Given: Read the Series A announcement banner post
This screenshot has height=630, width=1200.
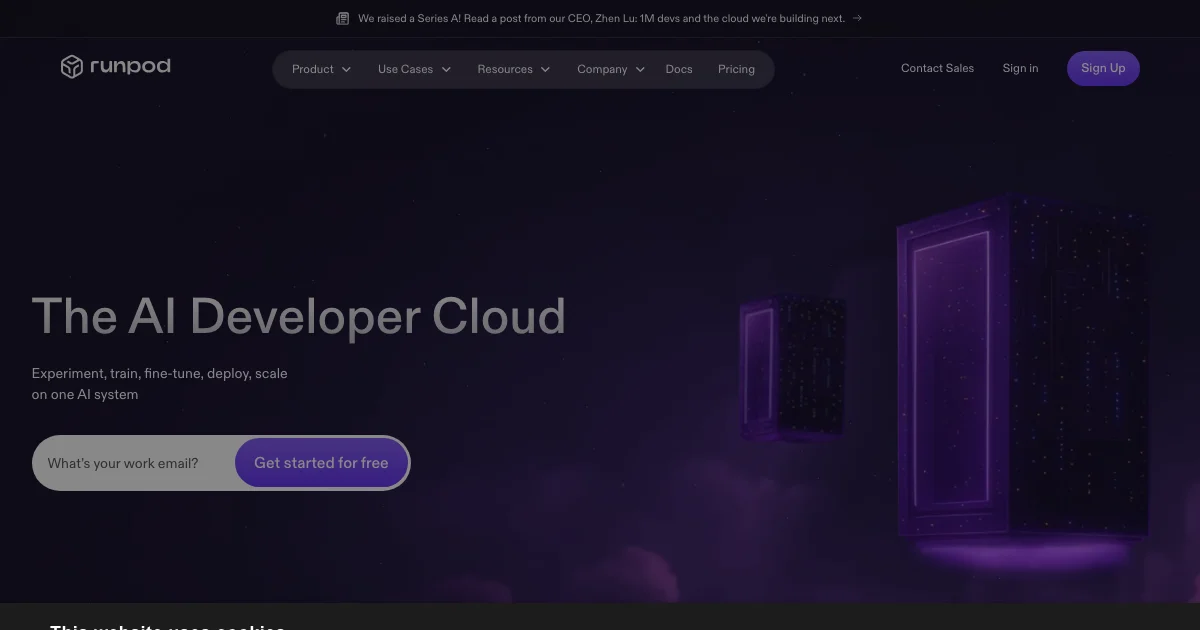Looking at the screenshot, I should [x=601, y=18].
